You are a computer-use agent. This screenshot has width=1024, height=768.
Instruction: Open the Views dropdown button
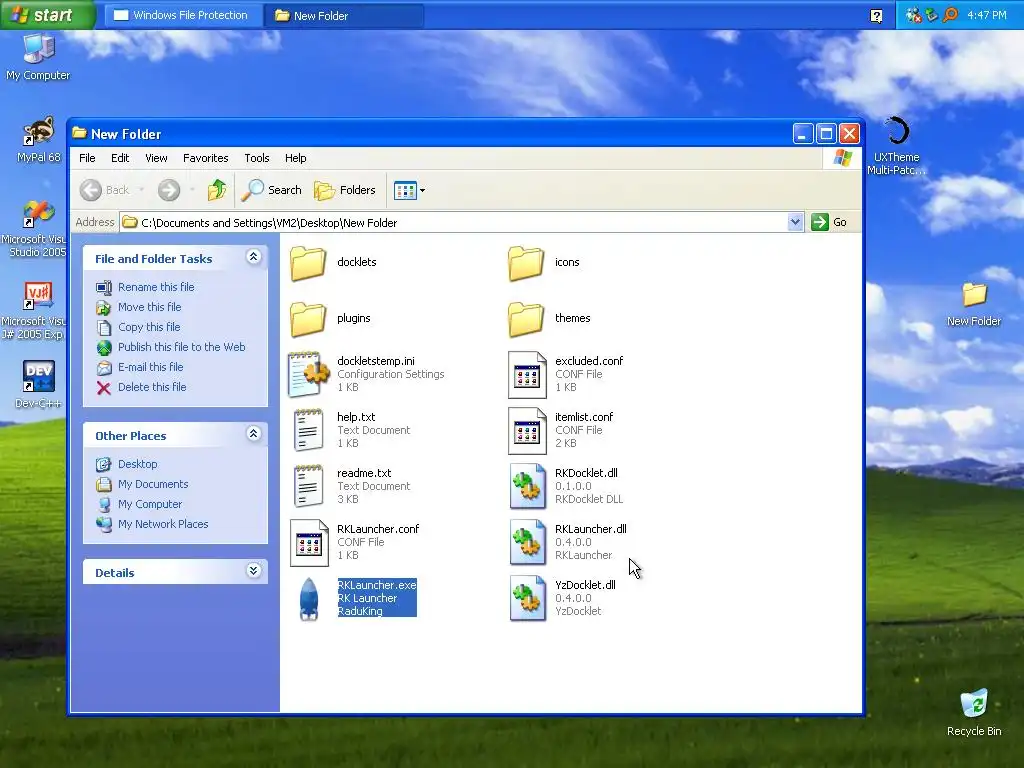[x=409, y=190]
